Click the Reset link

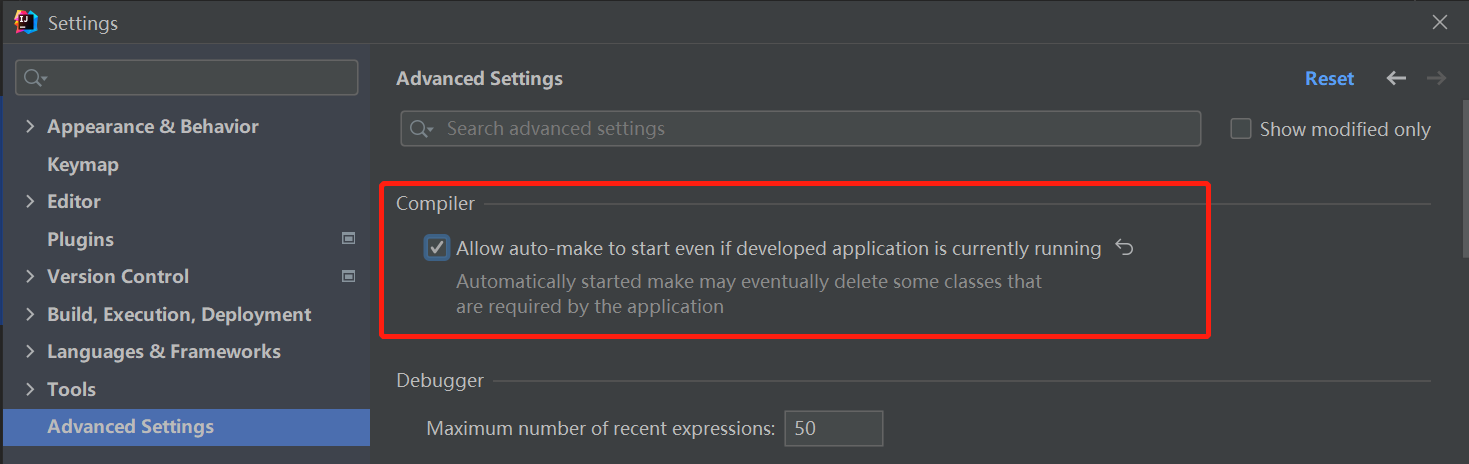pyautogui.click(x=1329, y=78)
